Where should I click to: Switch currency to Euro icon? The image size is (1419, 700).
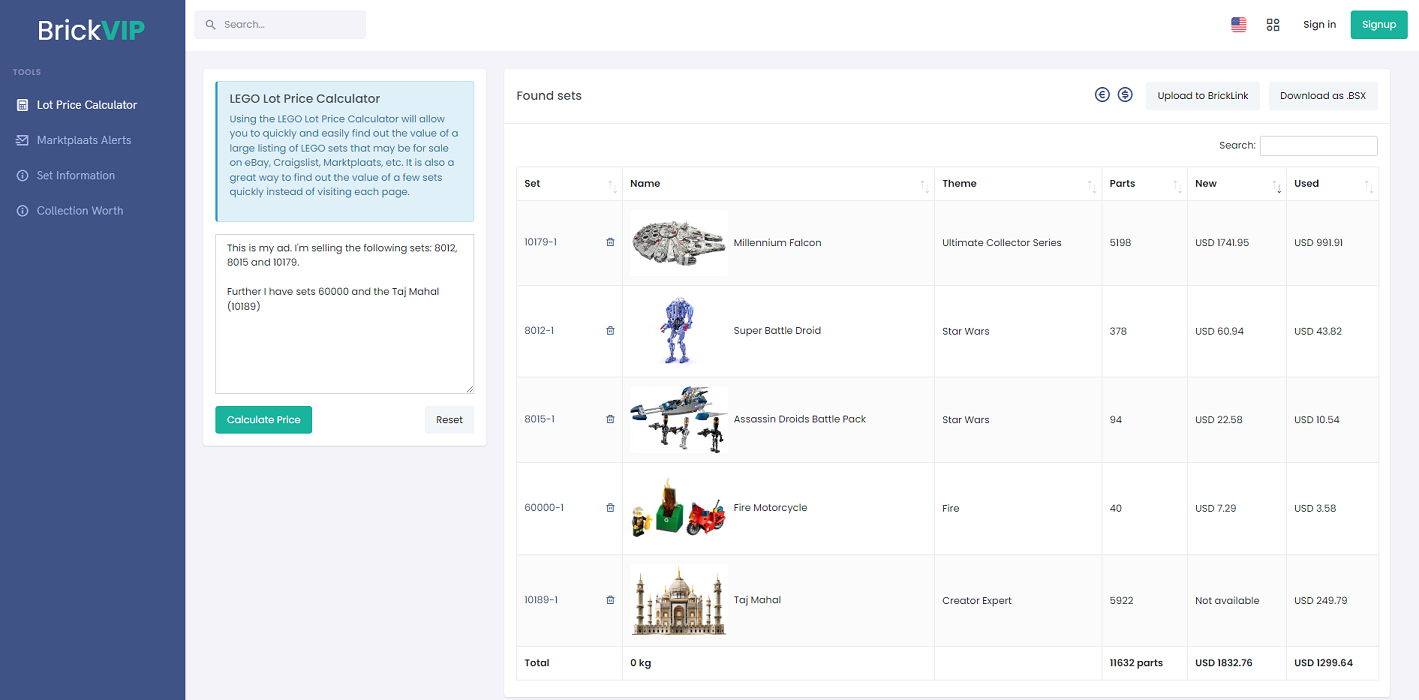coord(1102,95)
